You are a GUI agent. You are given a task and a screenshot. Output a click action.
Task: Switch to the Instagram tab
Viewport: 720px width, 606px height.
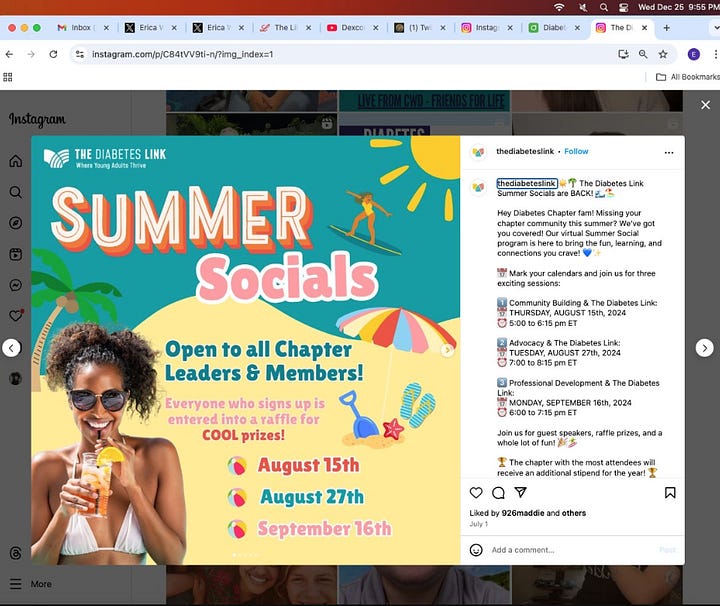(484, 28)
